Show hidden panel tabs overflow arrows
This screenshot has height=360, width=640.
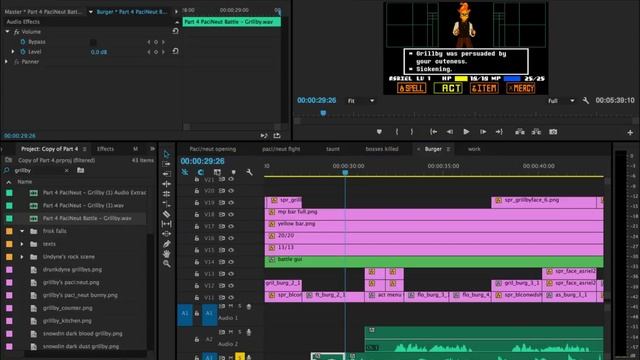(153, 149)
